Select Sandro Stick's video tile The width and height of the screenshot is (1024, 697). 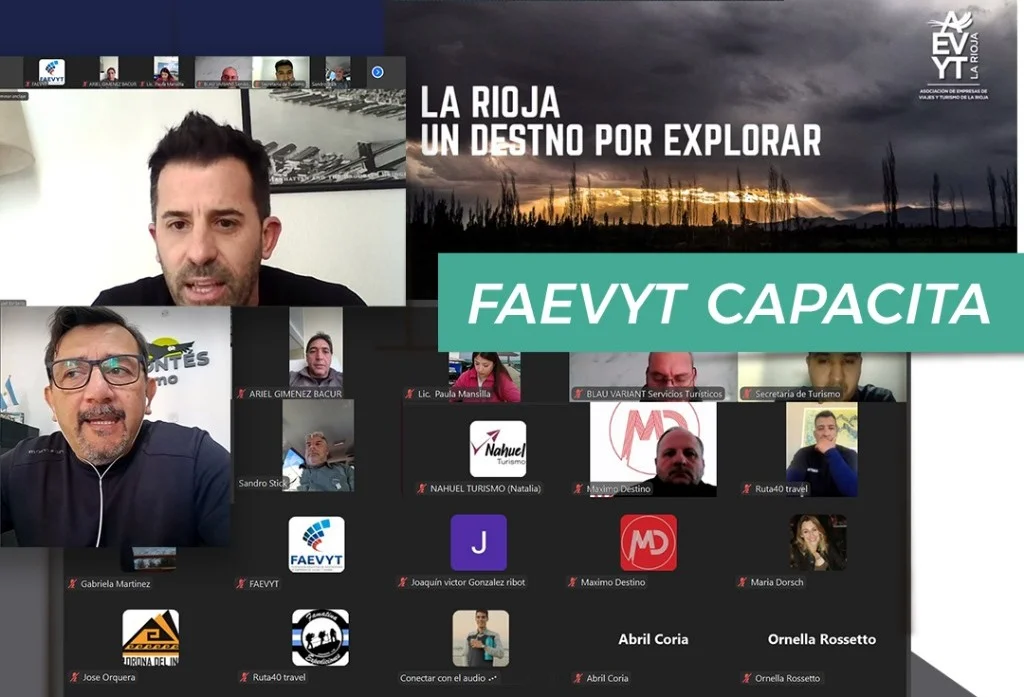pyautogui.click(x=317, y=446)
